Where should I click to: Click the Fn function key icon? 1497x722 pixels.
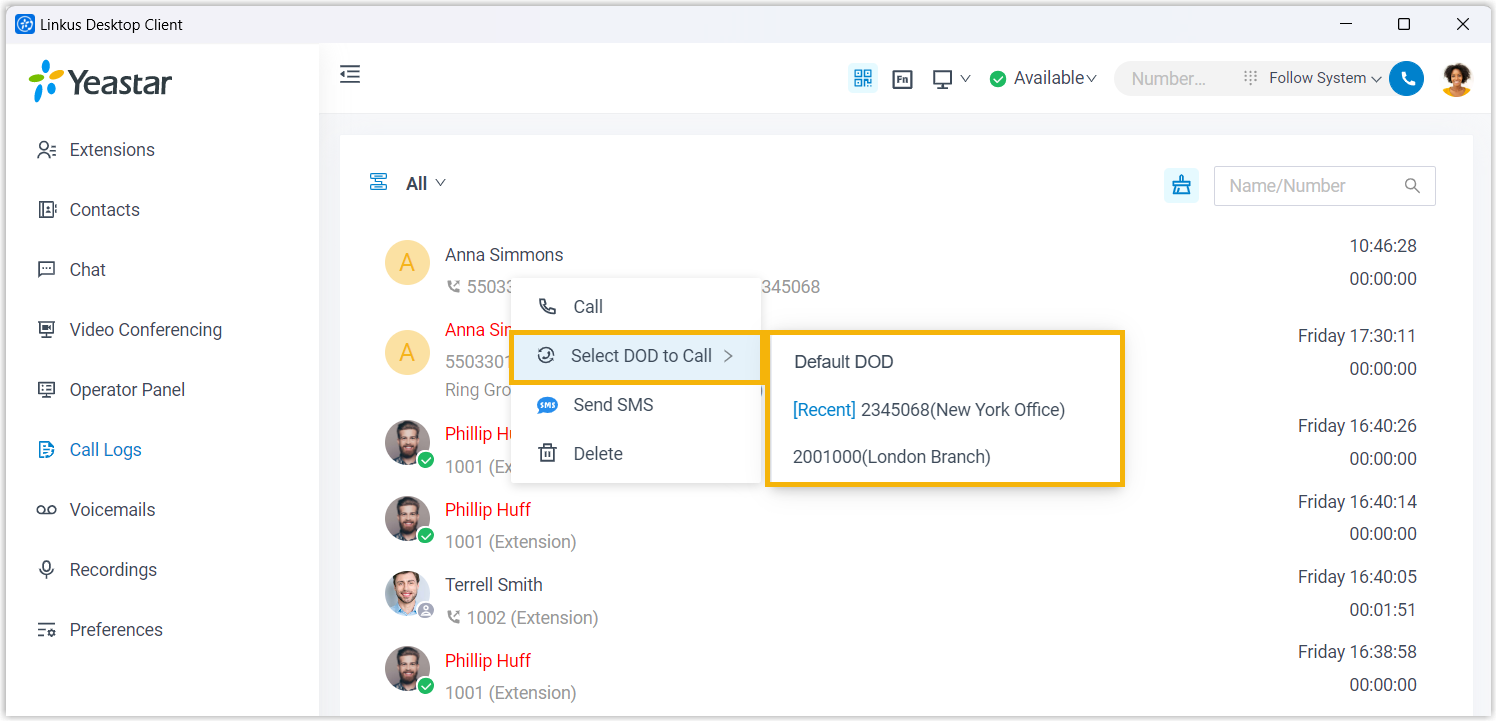pyautogui.click(x=903, y=79)
